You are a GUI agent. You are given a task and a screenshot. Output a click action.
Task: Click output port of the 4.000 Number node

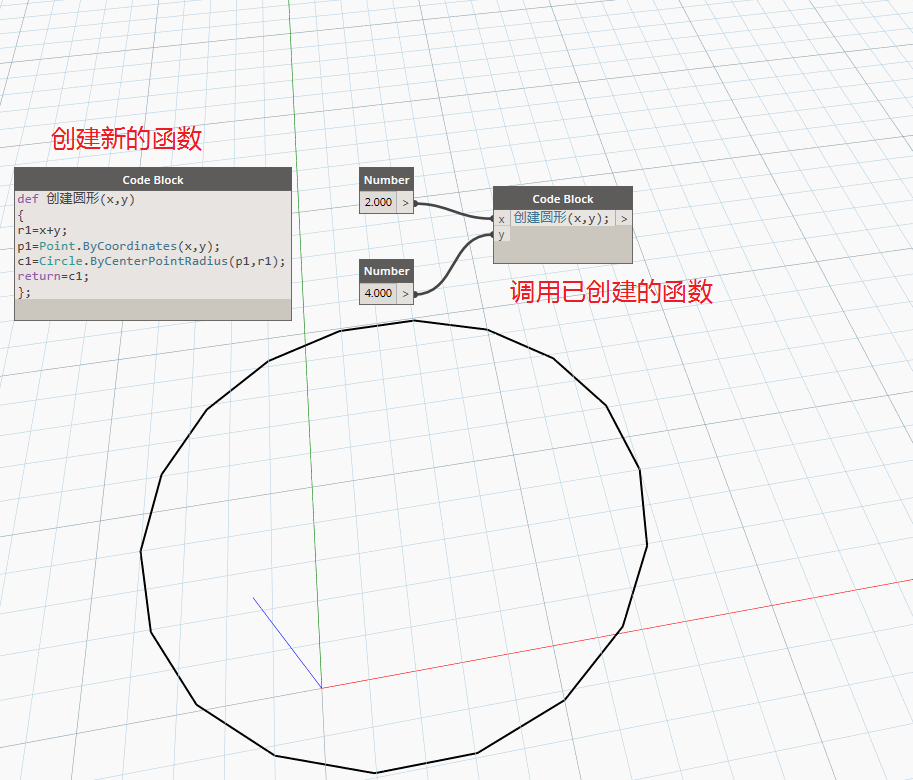(x=406, y=293)
